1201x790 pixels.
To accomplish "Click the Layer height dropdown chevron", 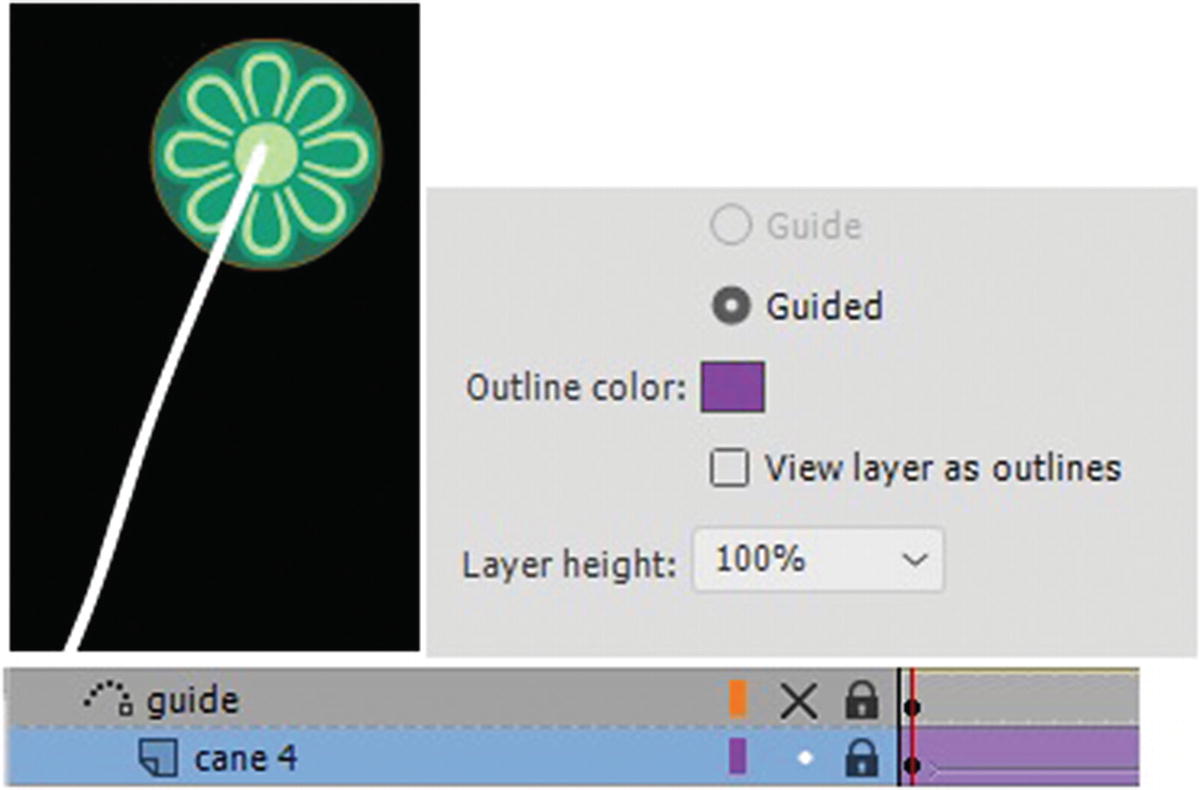I will (914, 560).
